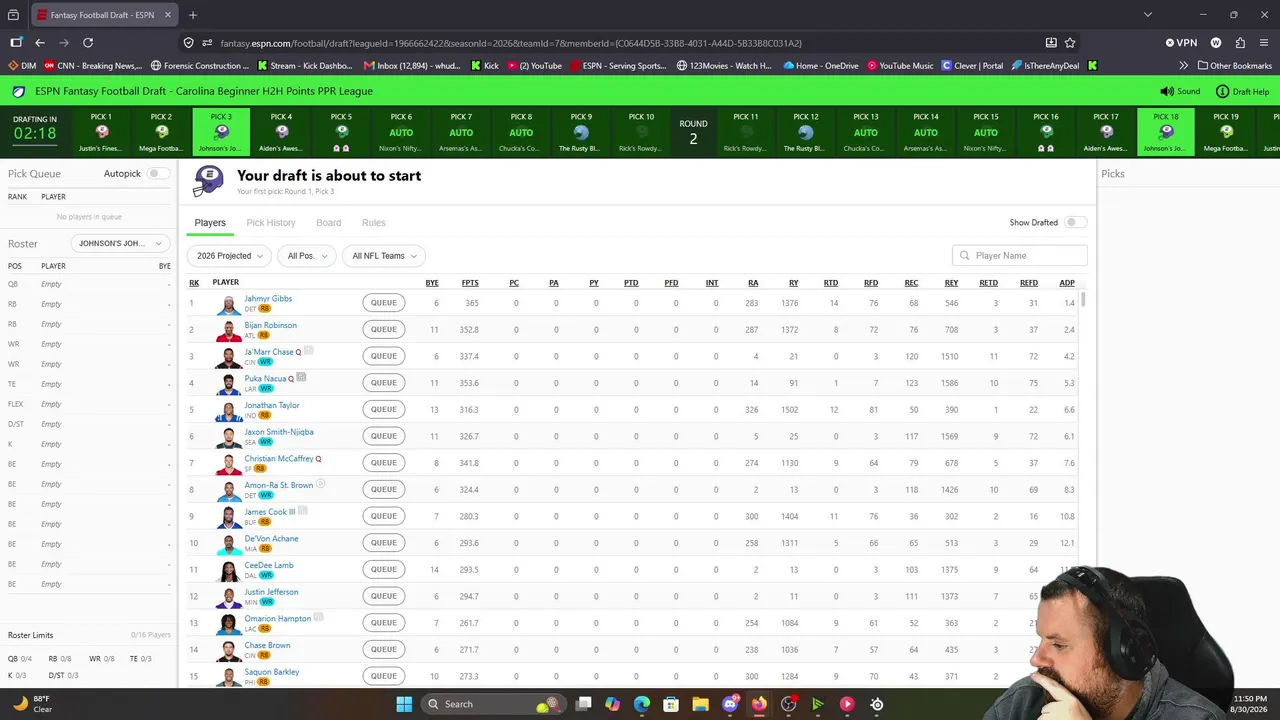Select Pick 3 in the draft order strip

221,132
